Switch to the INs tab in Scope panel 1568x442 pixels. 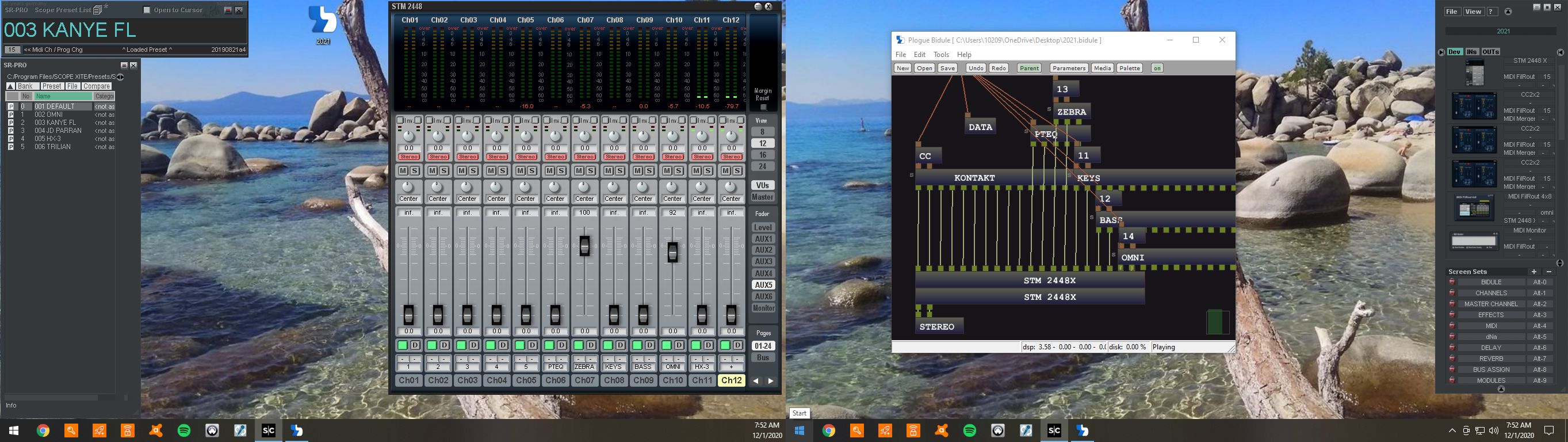[1472, 52]
